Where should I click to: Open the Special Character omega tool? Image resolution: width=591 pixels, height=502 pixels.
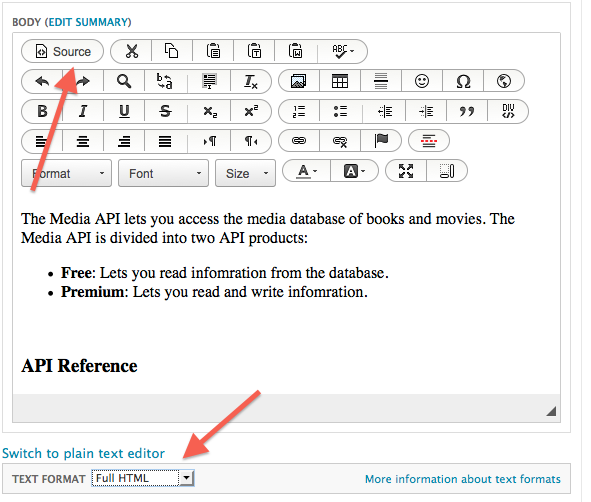pos(463,81)
